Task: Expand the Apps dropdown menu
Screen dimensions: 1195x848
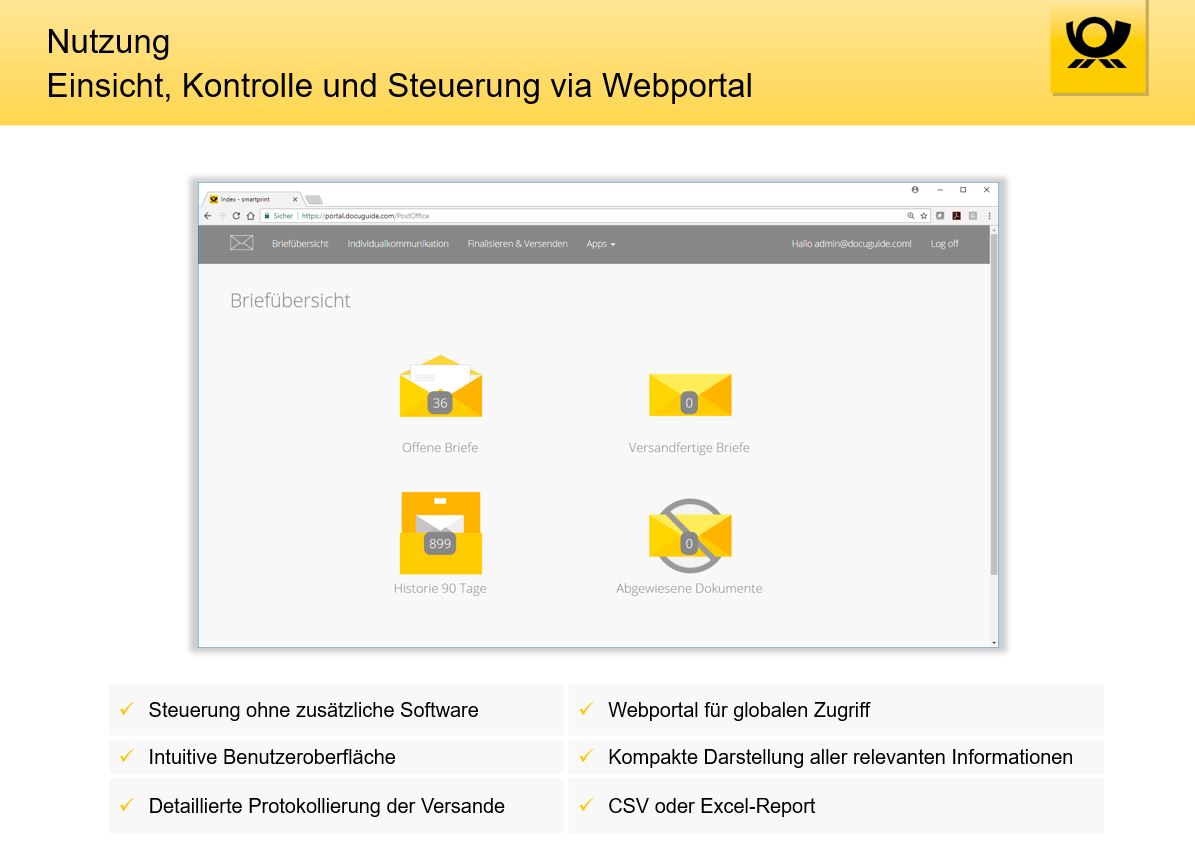Action: pos(600,244)
